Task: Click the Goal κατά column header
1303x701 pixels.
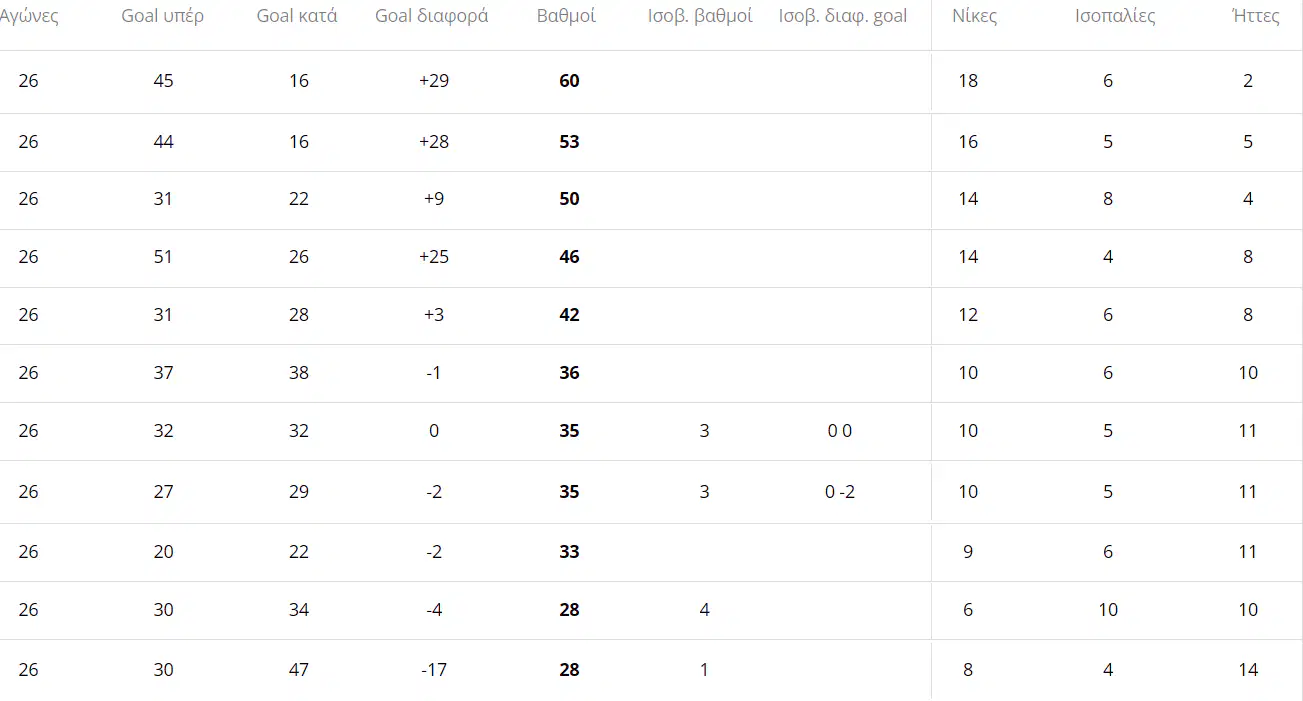Action: 297,17
